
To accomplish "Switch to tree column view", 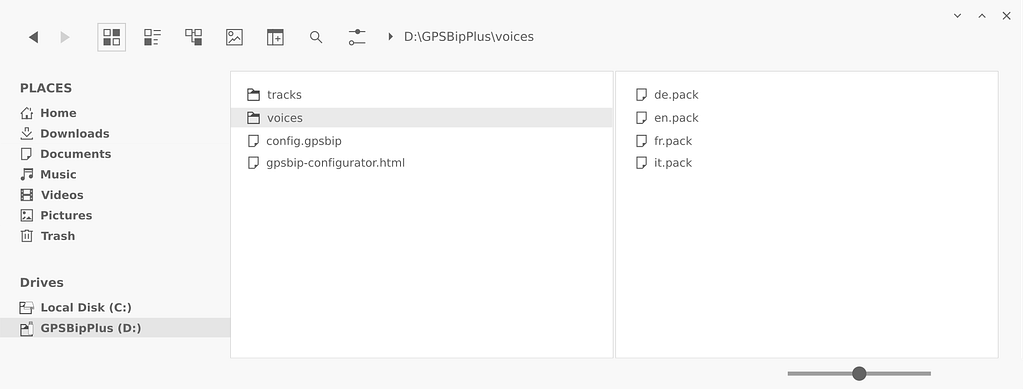I will (x=193, y=37).
